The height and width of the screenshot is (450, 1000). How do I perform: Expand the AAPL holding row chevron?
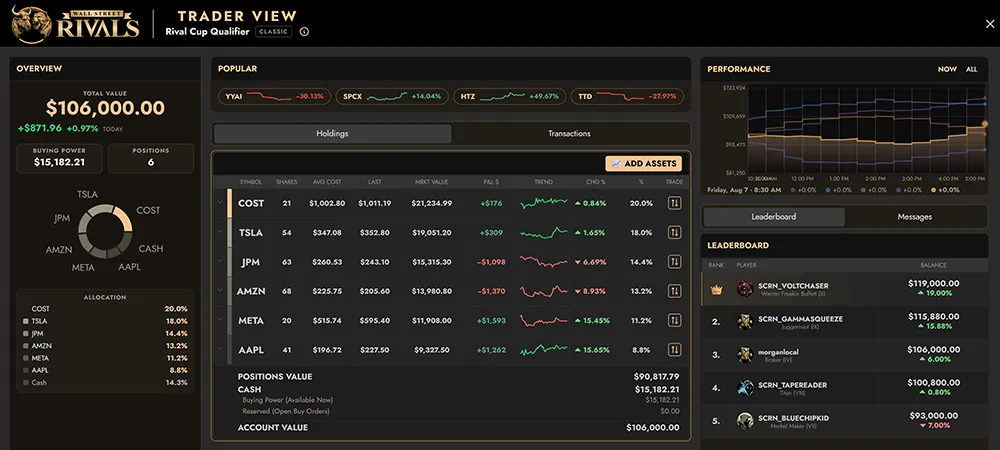click(220, 349)
